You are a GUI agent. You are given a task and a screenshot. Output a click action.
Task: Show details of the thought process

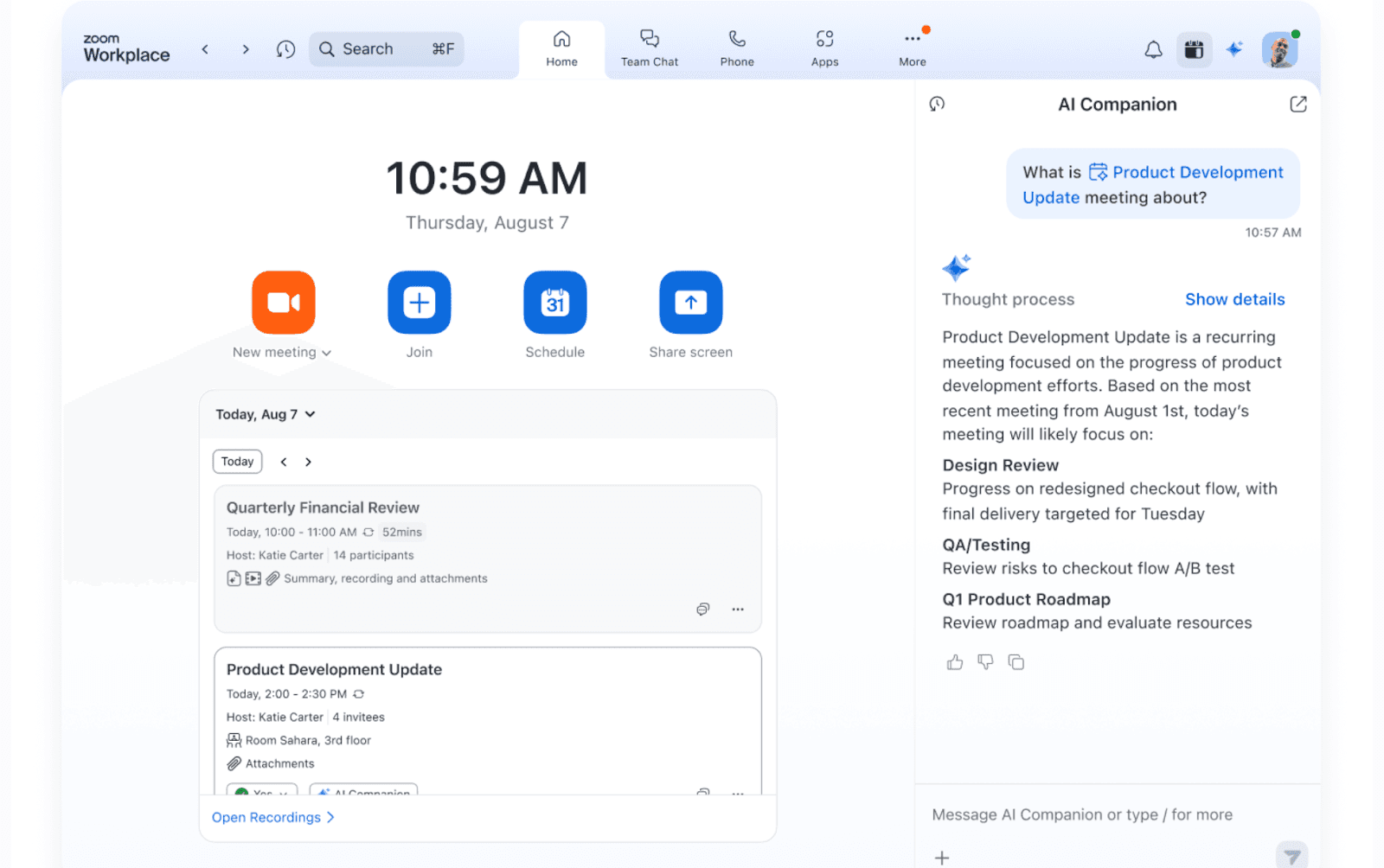[x=1234, y=299]
